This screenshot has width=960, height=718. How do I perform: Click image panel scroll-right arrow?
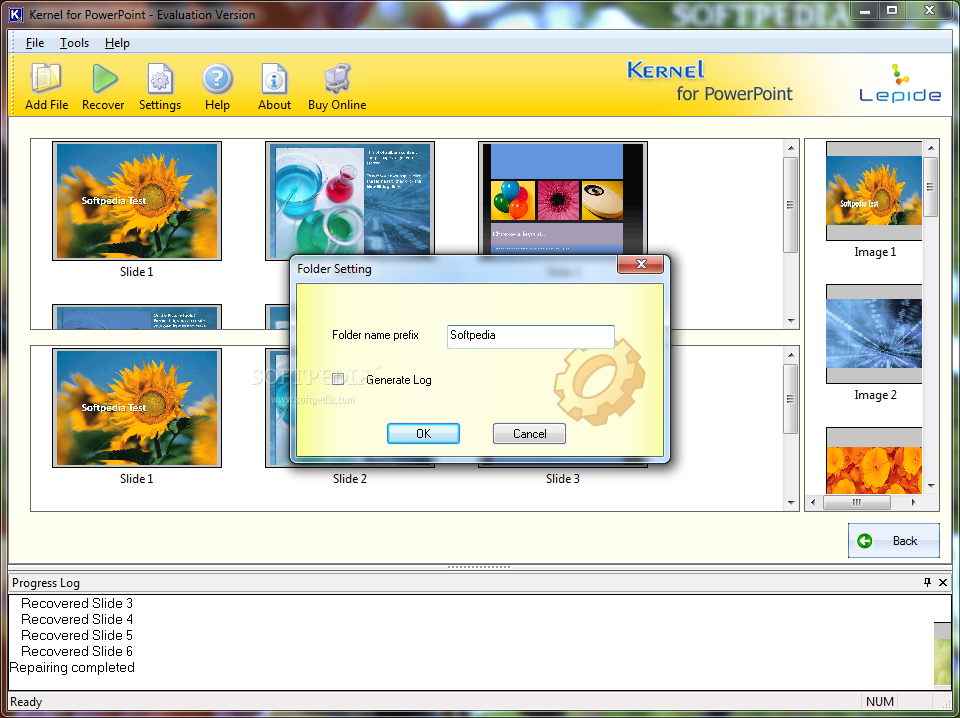pyautogui.click(x=913, y=503)
